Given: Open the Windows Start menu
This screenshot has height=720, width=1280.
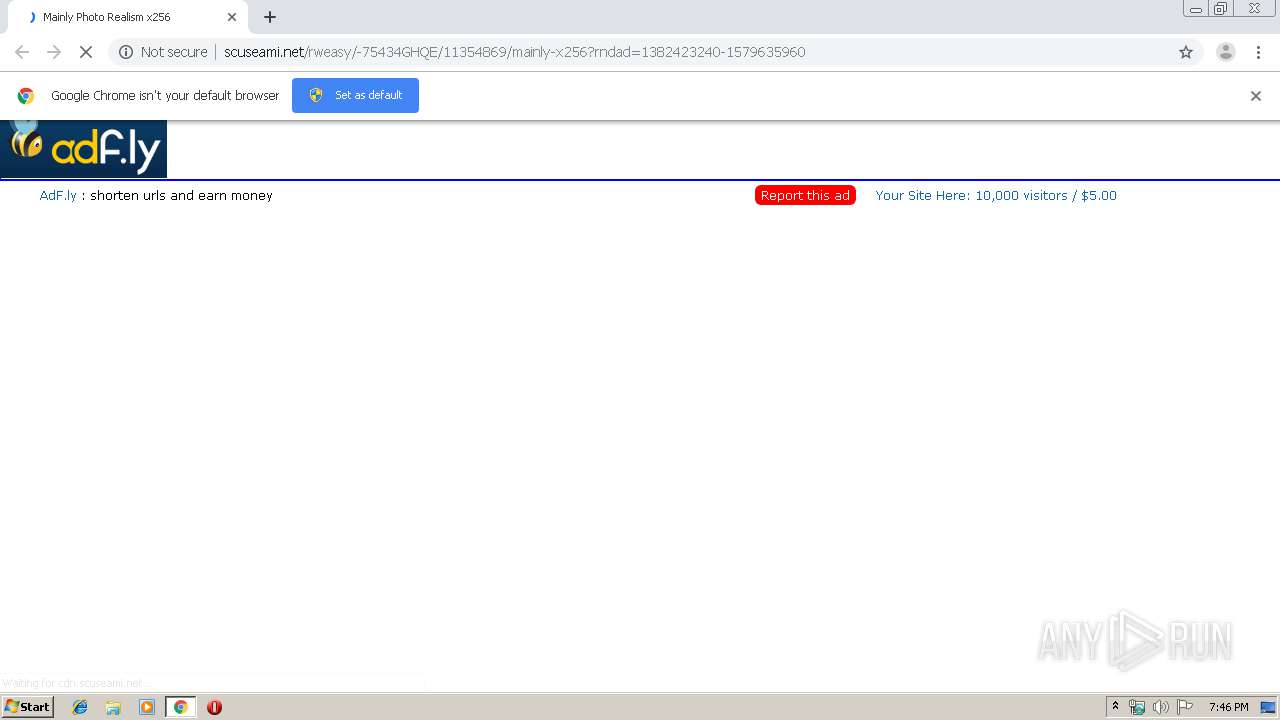Looking at the screenshot, I should [x=28, y=707].
